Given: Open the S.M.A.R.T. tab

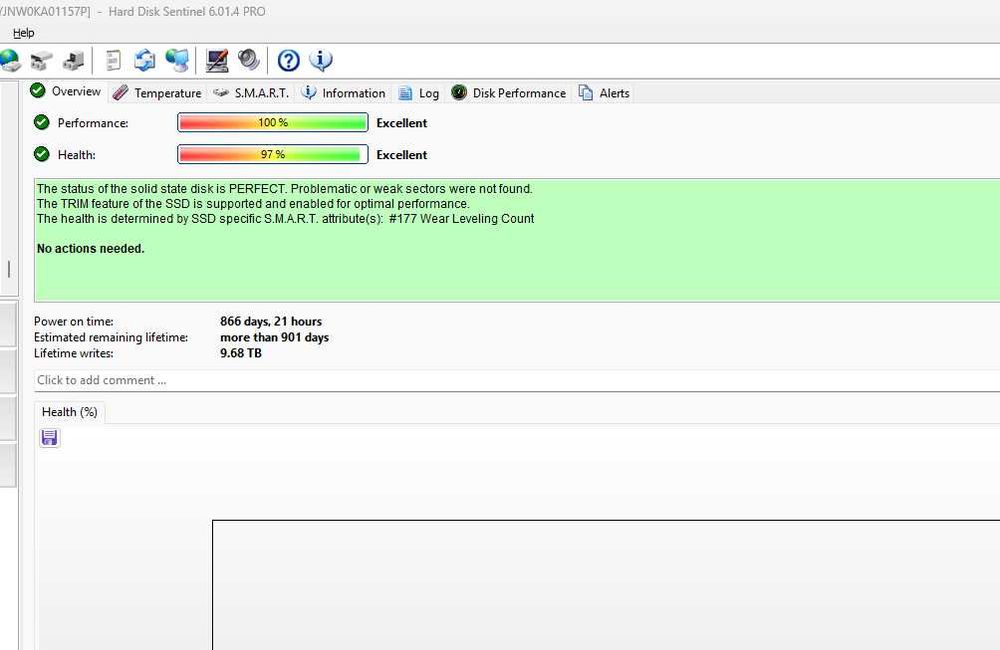Looking at the screenshot, I should pos(251,93).
